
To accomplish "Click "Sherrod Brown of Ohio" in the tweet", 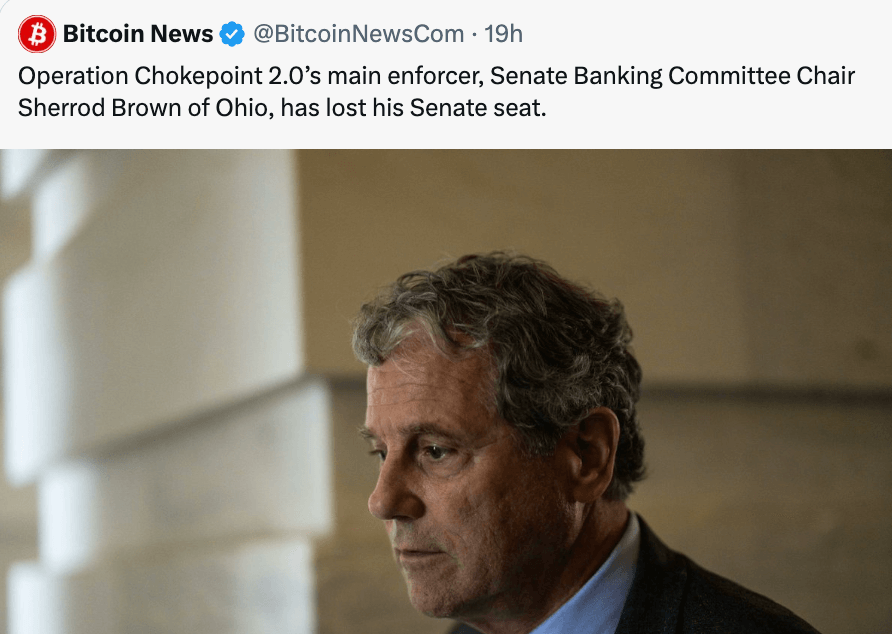I will point(142,108).
